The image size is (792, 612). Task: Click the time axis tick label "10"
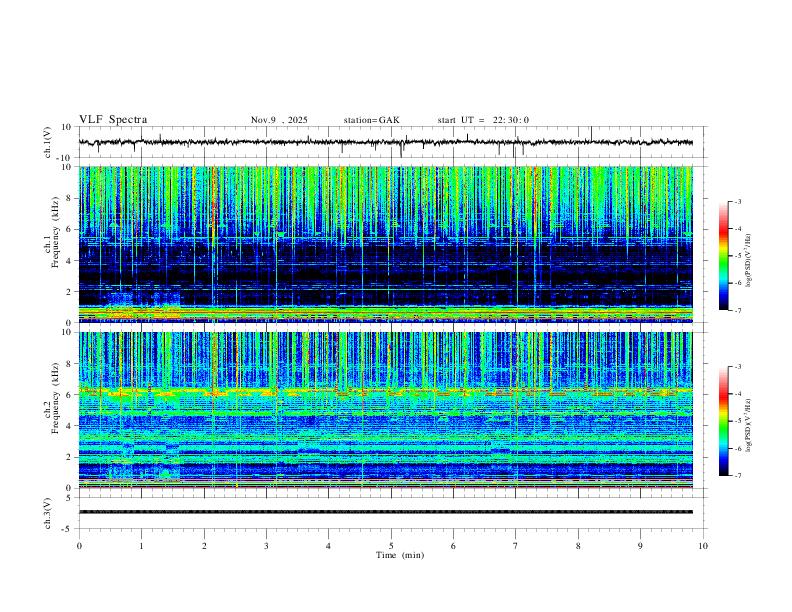[x=703, y=546]
